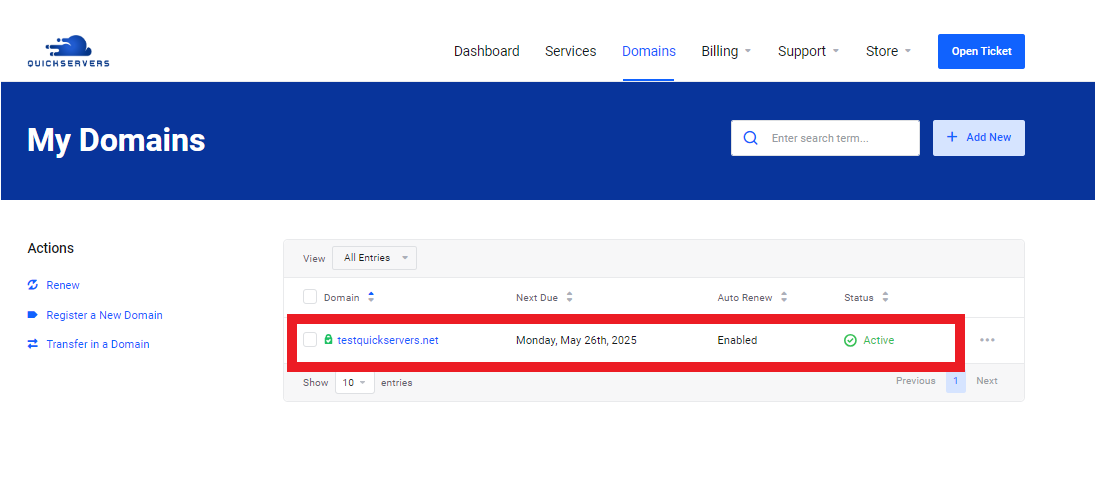Click the search magnifier icon
The height and width of the screenshot is (492, 1096).
pyautogui.click(x=751, y=138)
